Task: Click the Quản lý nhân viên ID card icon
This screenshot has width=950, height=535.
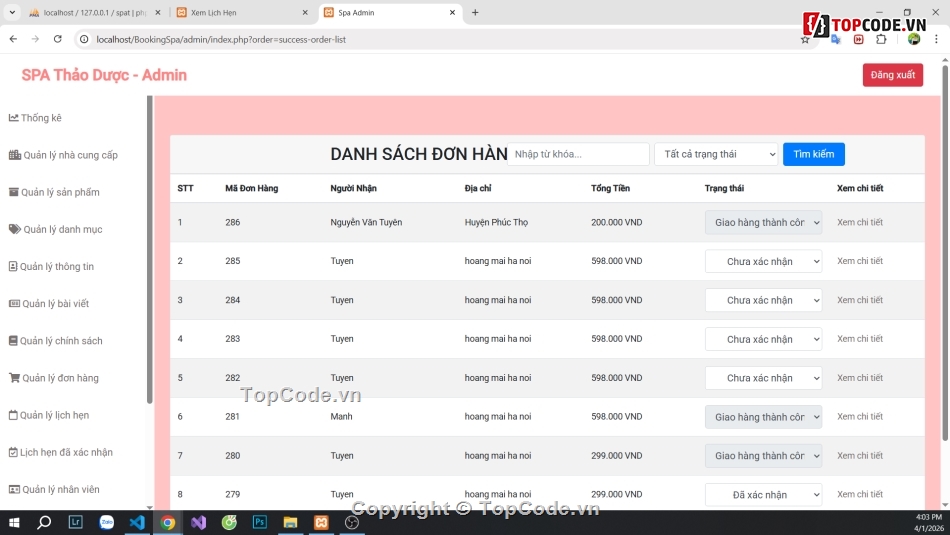Action: coord(14,490)
